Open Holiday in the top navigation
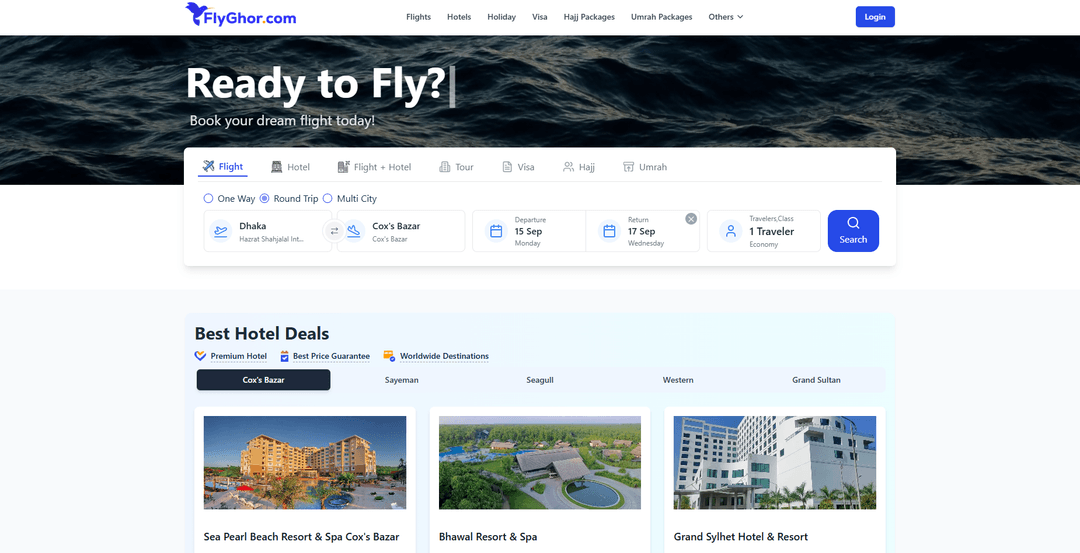Viewport: 1080px width, 553px height. [501, 17]
